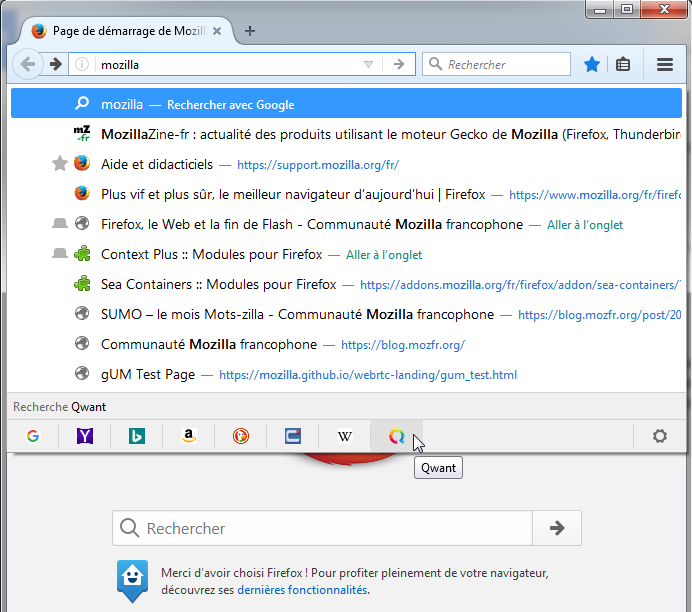The height and width of the screenshot is (612, 692).
Task: Click the blue search engine icon before Wikipedia
Action: (x=293, y=436)
